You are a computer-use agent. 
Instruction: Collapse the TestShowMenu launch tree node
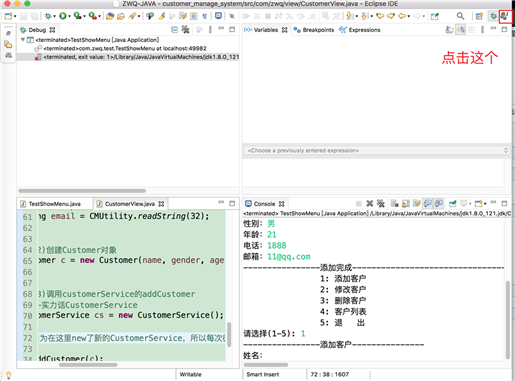[x=23, y=40]
